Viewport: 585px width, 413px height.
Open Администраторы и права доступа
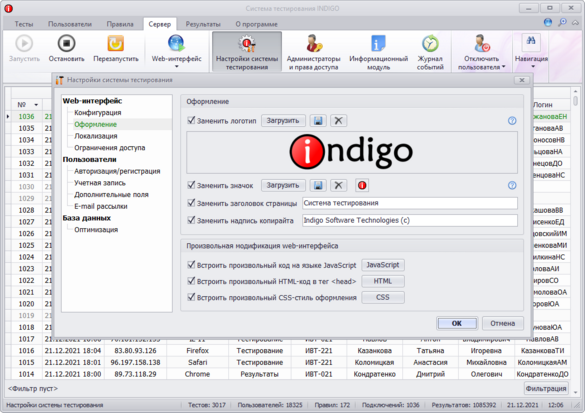313,51
